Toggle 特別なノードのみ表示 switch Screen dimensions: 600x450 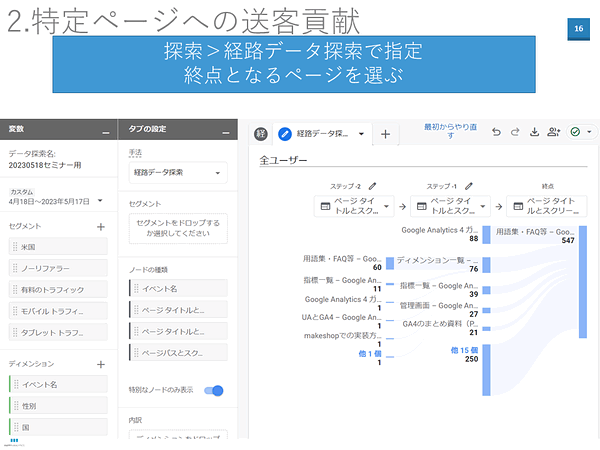click(214, 391)
